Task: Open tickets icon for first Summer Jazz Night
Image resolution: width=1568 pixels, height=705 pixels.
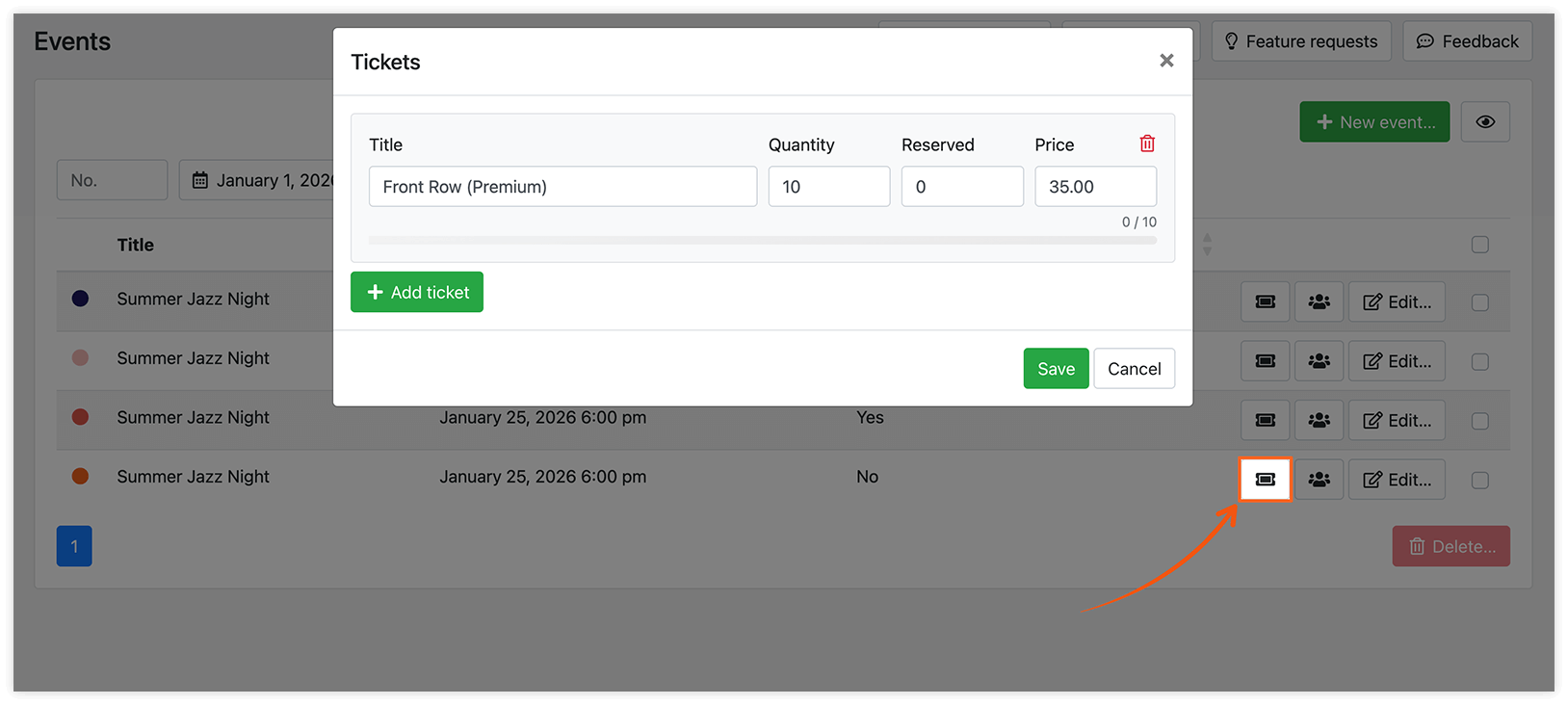Action: click(x=1265, y=302)
